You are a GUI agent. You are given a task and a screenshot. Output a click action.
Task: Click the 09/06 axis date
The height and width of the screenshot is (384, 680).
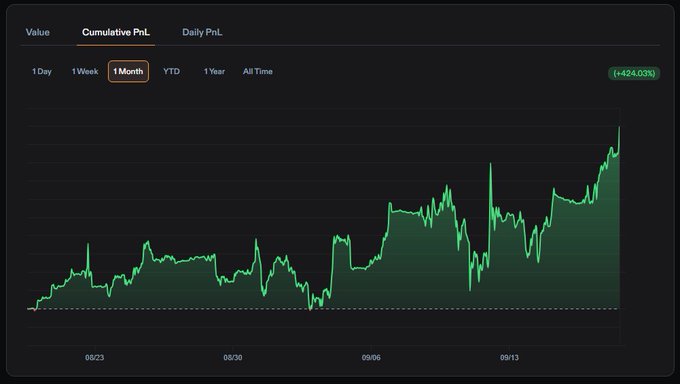tap(371, 358)
